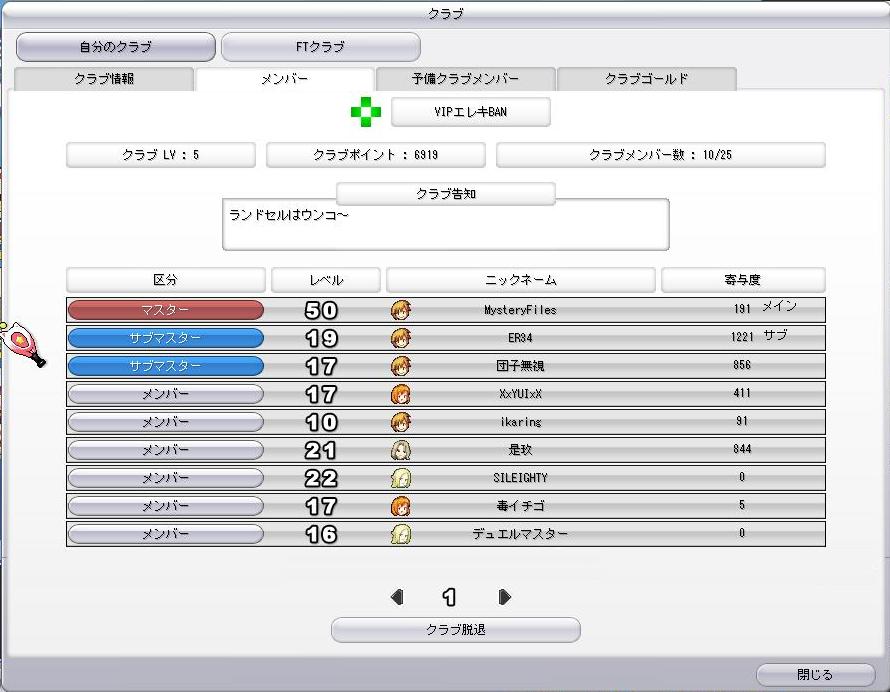
Task: Open the クラブゴールド tab
Action: 646,80
